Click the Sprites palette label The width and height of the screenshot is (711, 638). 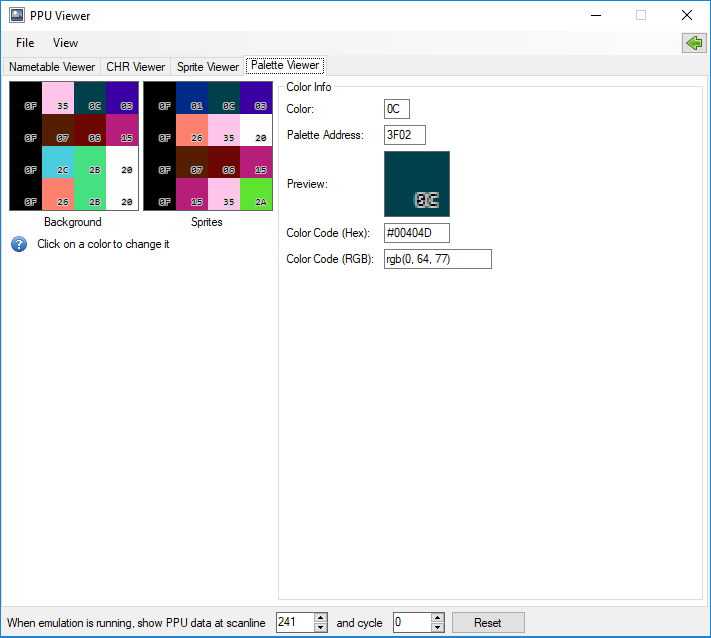coord(207,222)
